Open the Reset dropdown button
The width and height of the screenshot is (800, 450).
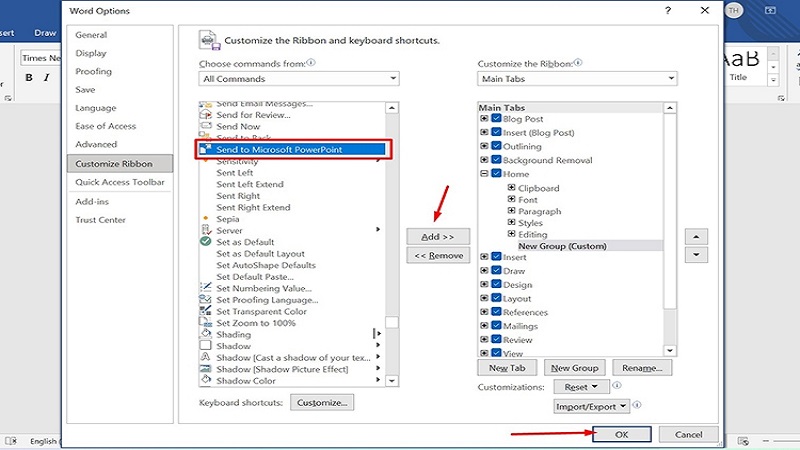point(581,387)
